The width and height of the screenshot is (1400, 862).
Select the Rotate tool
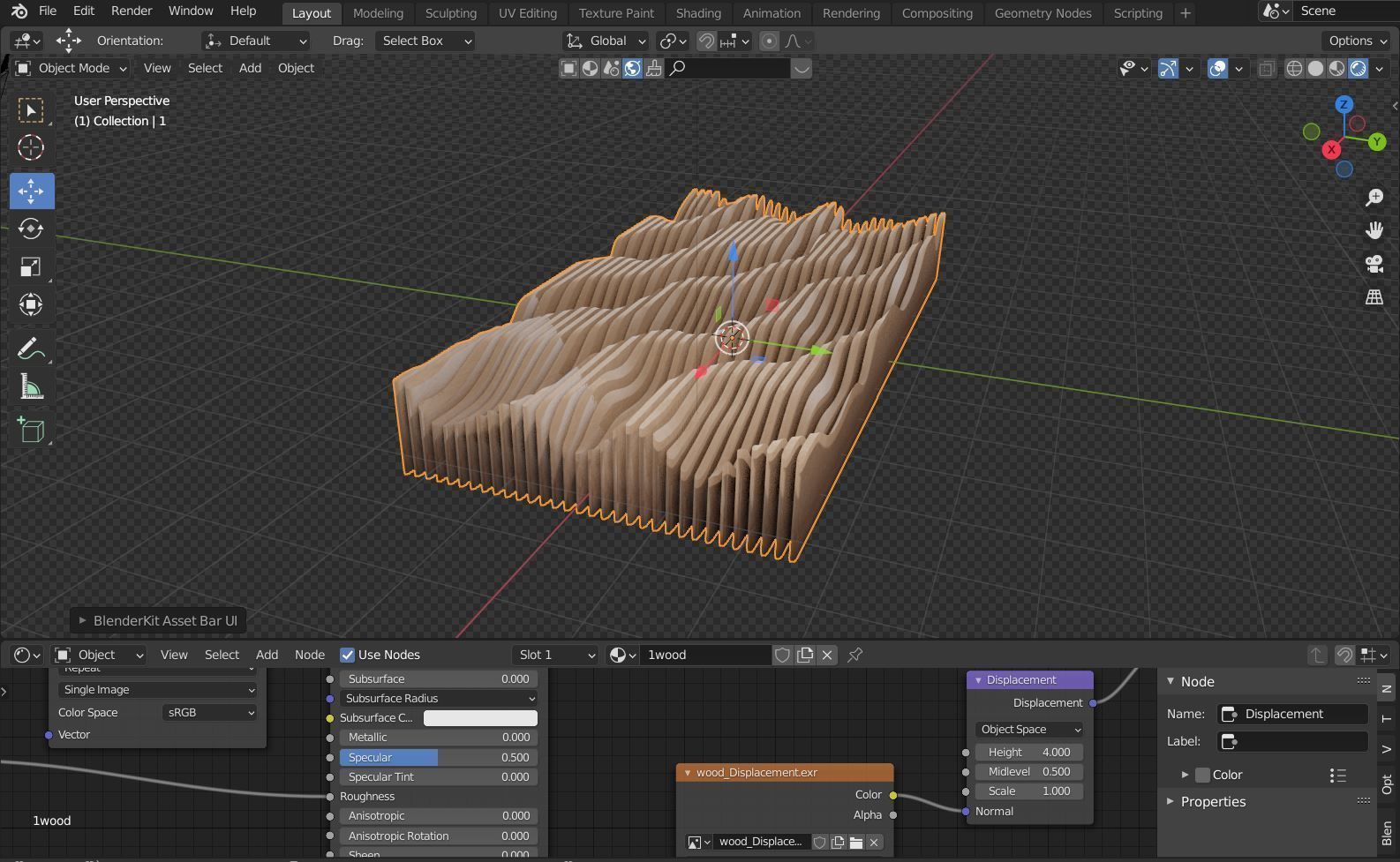31,229
